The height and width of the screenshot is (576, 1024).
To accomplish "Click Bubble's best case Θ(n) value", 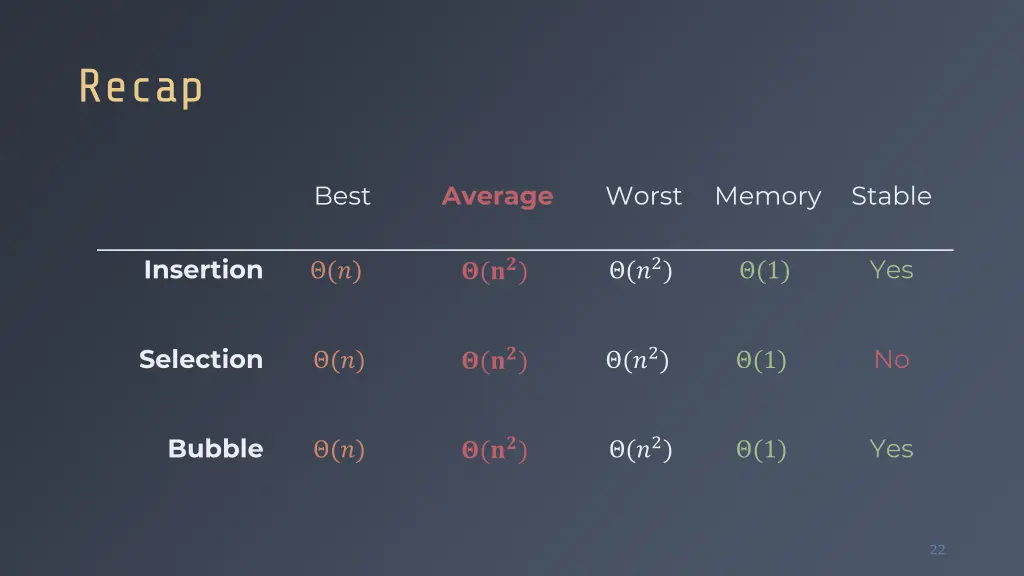I will tap(339, 449).
